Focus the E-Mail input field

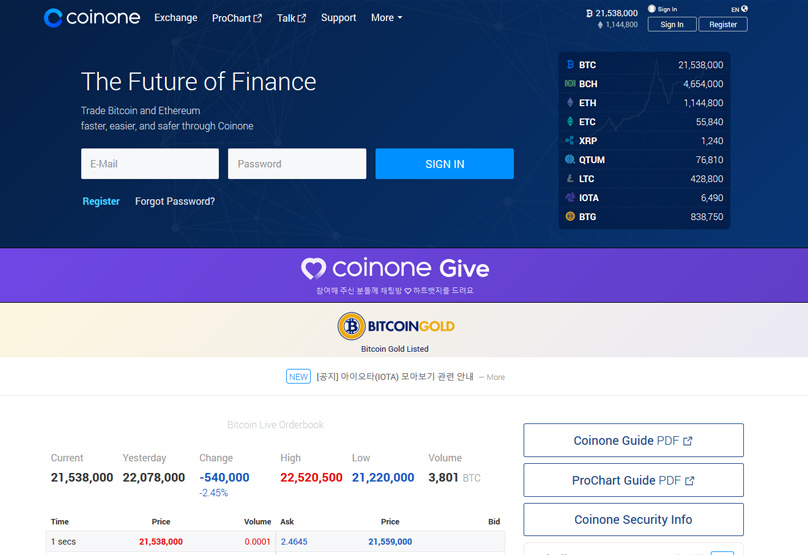click(x=150, y=164)
